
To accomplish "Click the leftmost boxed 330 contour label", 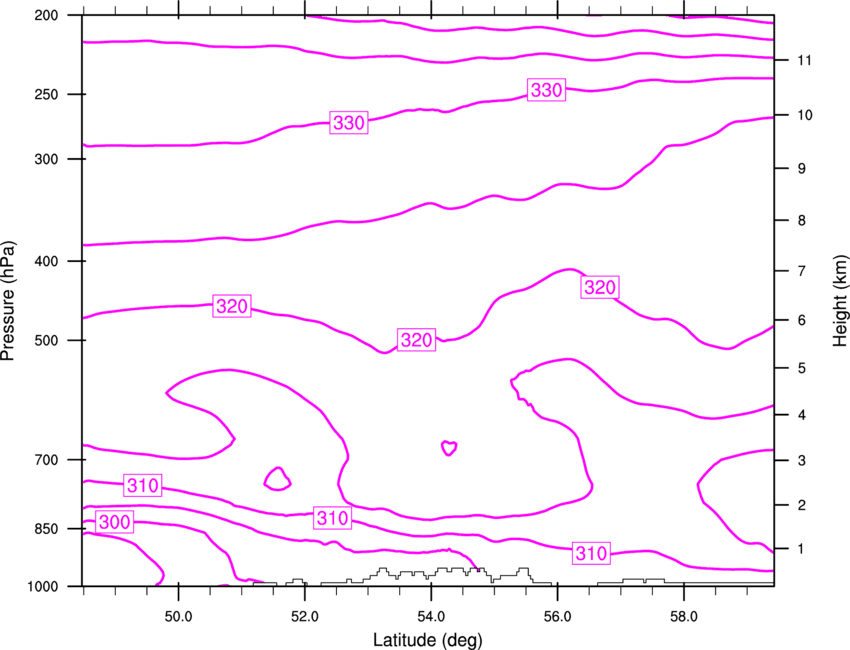I will (349, 123).
